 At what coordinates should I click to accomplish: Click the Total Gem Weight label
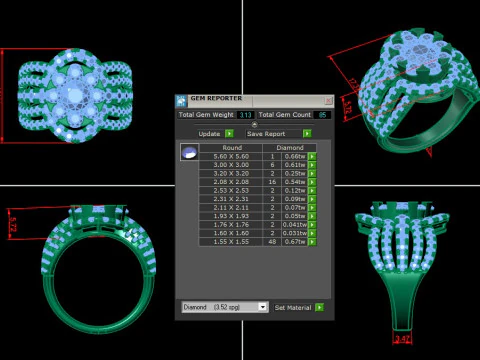pos(206,115)
